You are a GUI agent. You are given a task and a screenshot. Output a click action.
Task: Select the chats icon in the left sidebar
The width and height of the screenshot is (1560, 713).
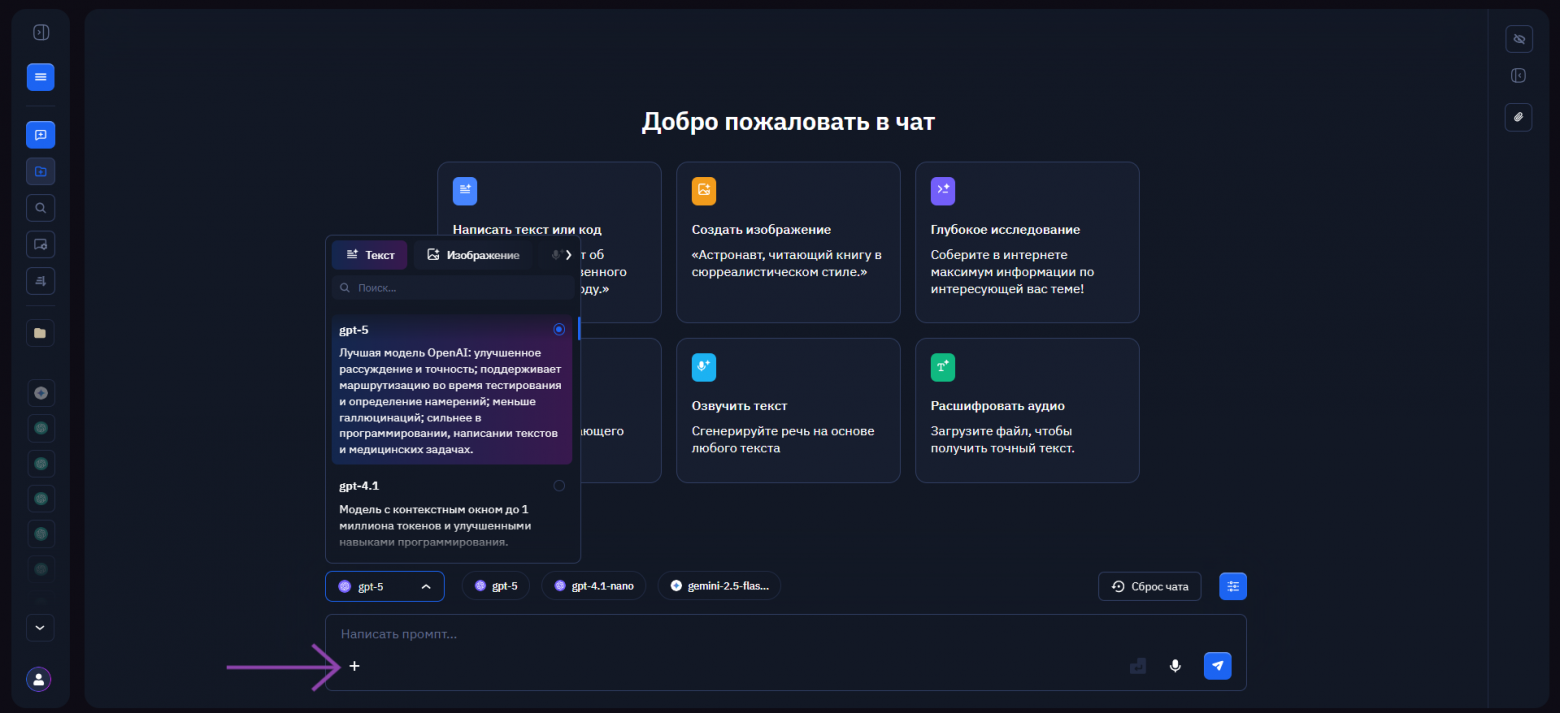coord(40,134)
